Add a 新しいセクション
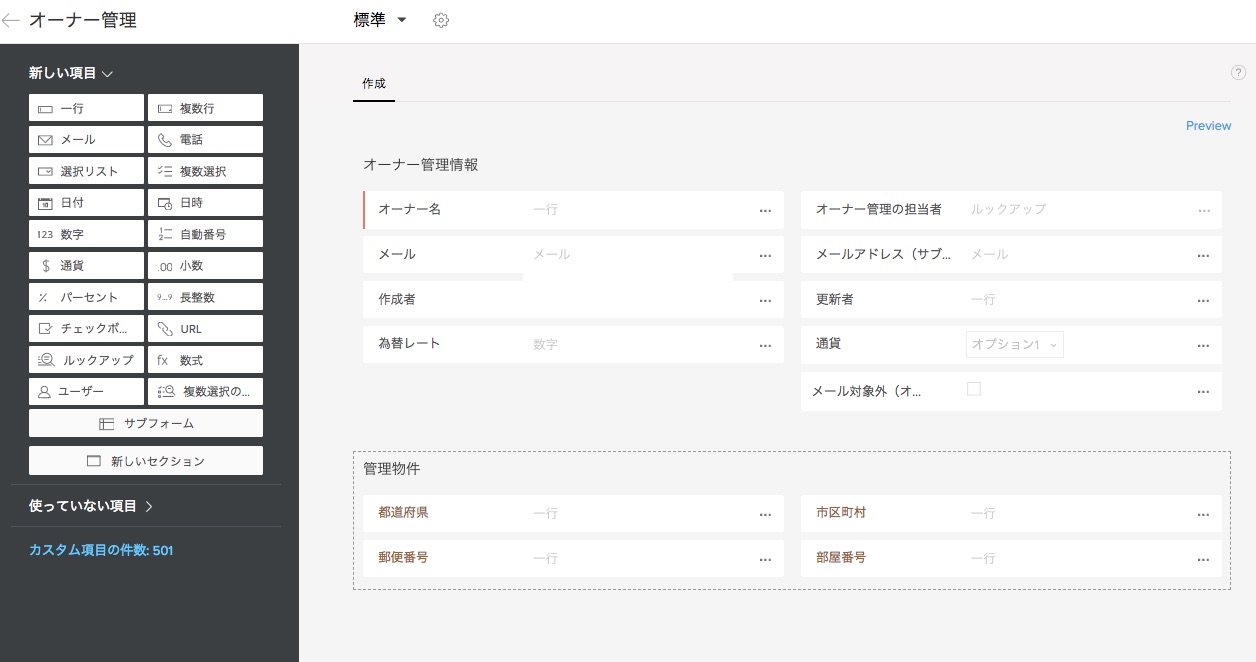The width and height of the screenshot is (1256, 662). [x=146, y=461]
